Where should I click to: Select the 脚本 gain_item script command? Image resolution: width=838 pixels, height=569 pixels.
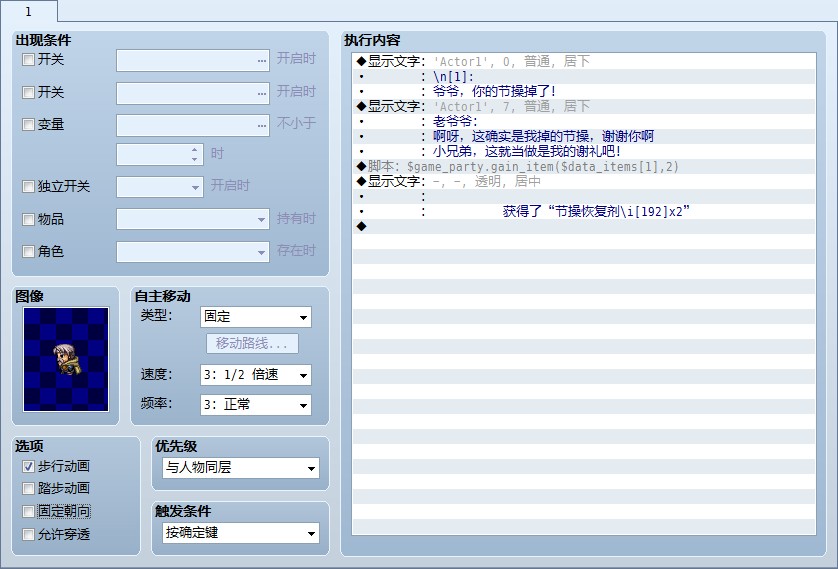[x=584, y=166]
